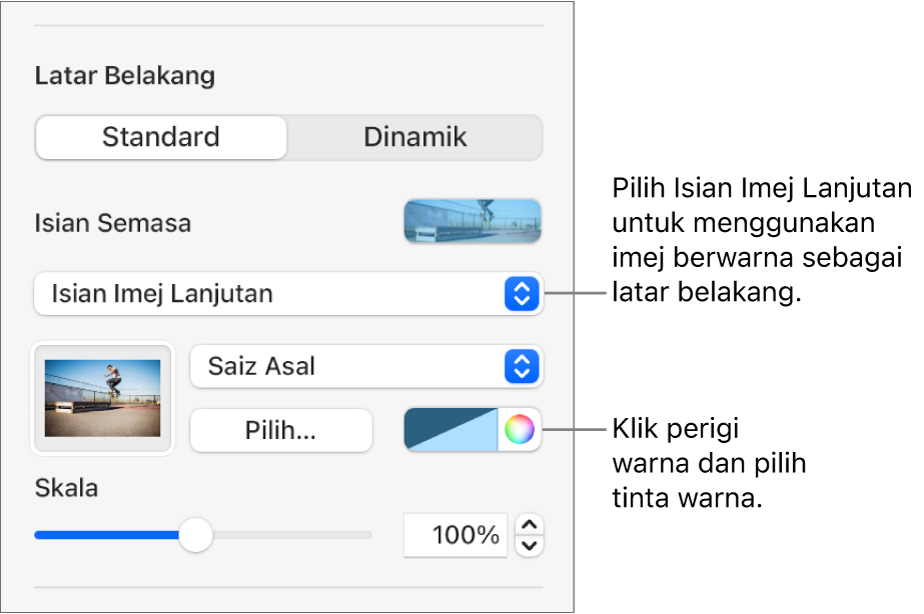This screenshot has height=614, width=924.
Task: Click the Latar Belakang section heading
Action: 125,75
